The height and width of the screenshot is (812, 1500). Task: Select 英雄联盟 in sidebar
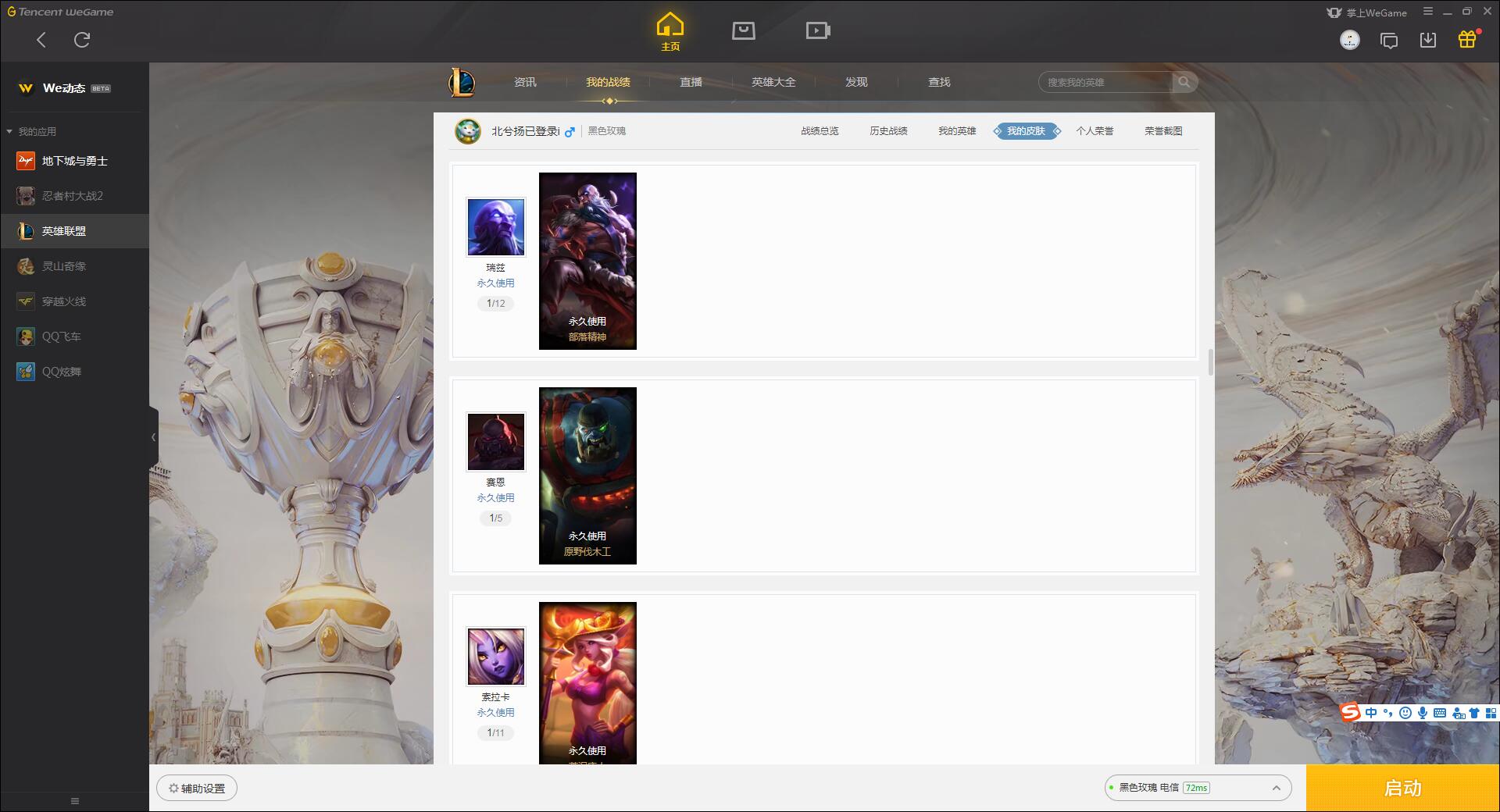tap(74, 231)
